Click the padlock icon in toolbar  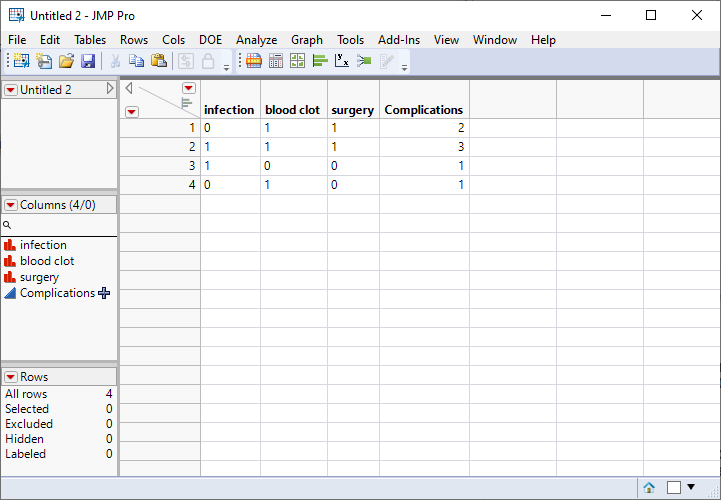pyautogui.click(x=208, y=61)
